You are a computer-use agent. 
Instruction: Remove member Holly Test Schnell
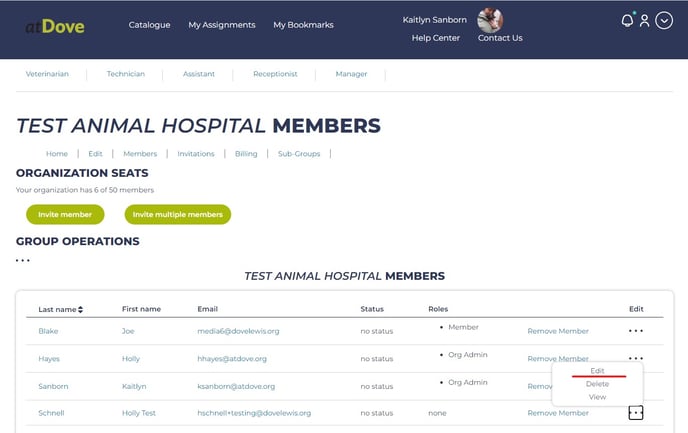pyautogui.click(x=558, y=413)
